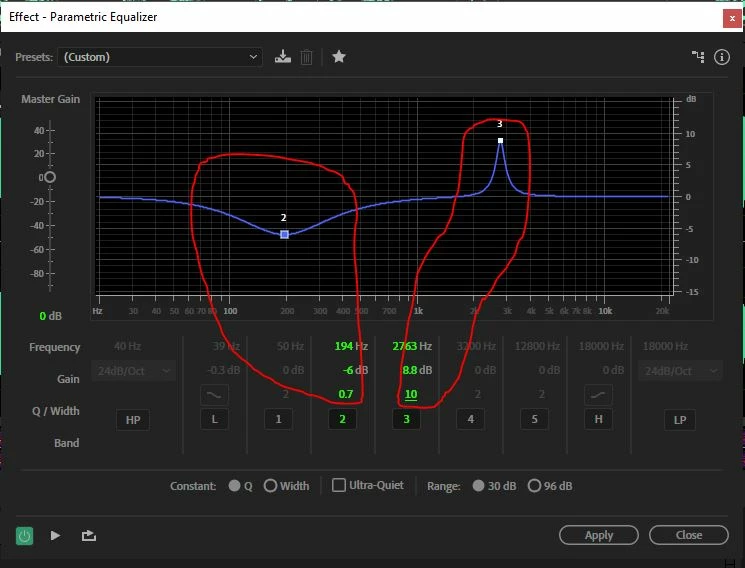Click band 2 control point on graph
Screen dimensions: 745x568
point(285,234)
